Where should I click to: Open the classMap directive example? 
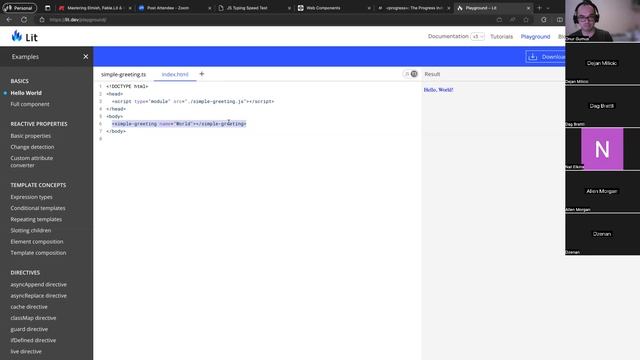[33, 318]
